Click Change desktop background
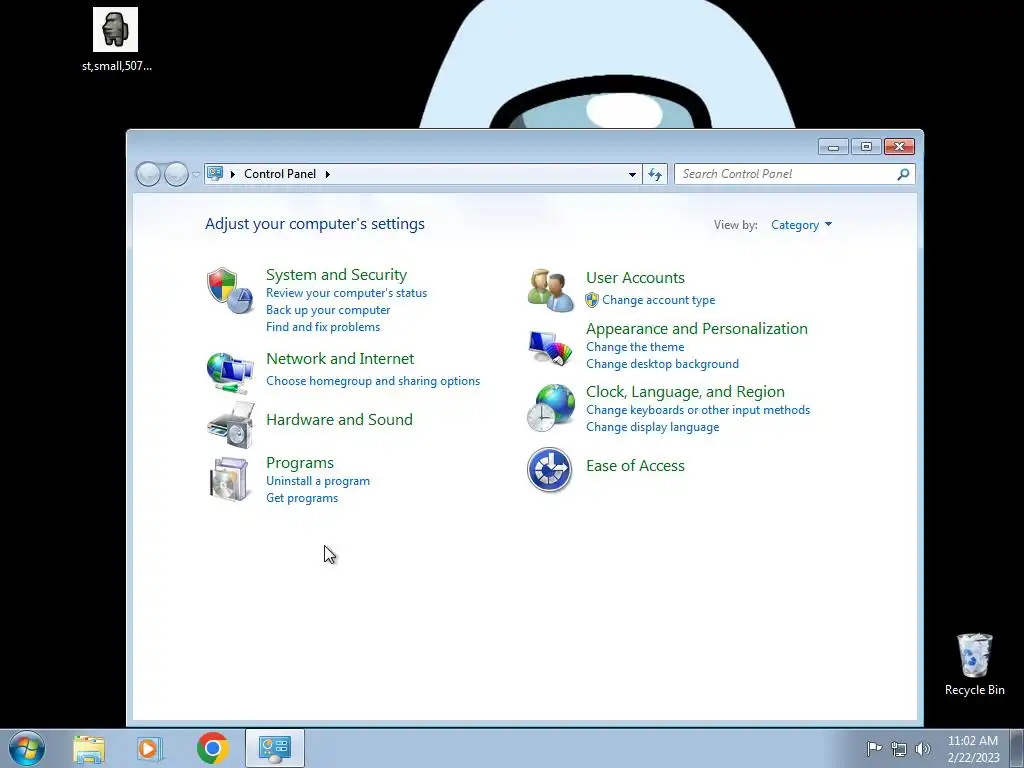This screenshot has height=768, width=1024. (x=662, y=364)
